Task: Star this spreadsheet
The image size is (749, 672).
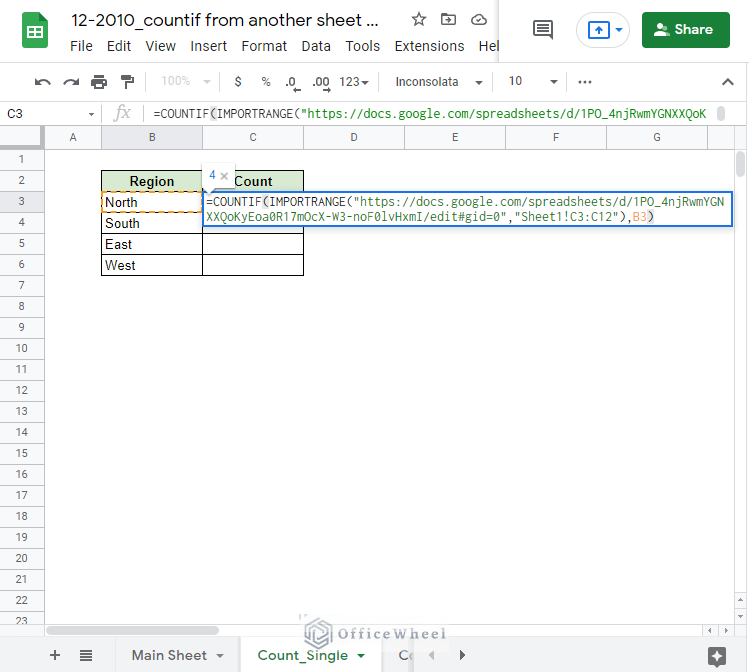Action: pos(418,20)
